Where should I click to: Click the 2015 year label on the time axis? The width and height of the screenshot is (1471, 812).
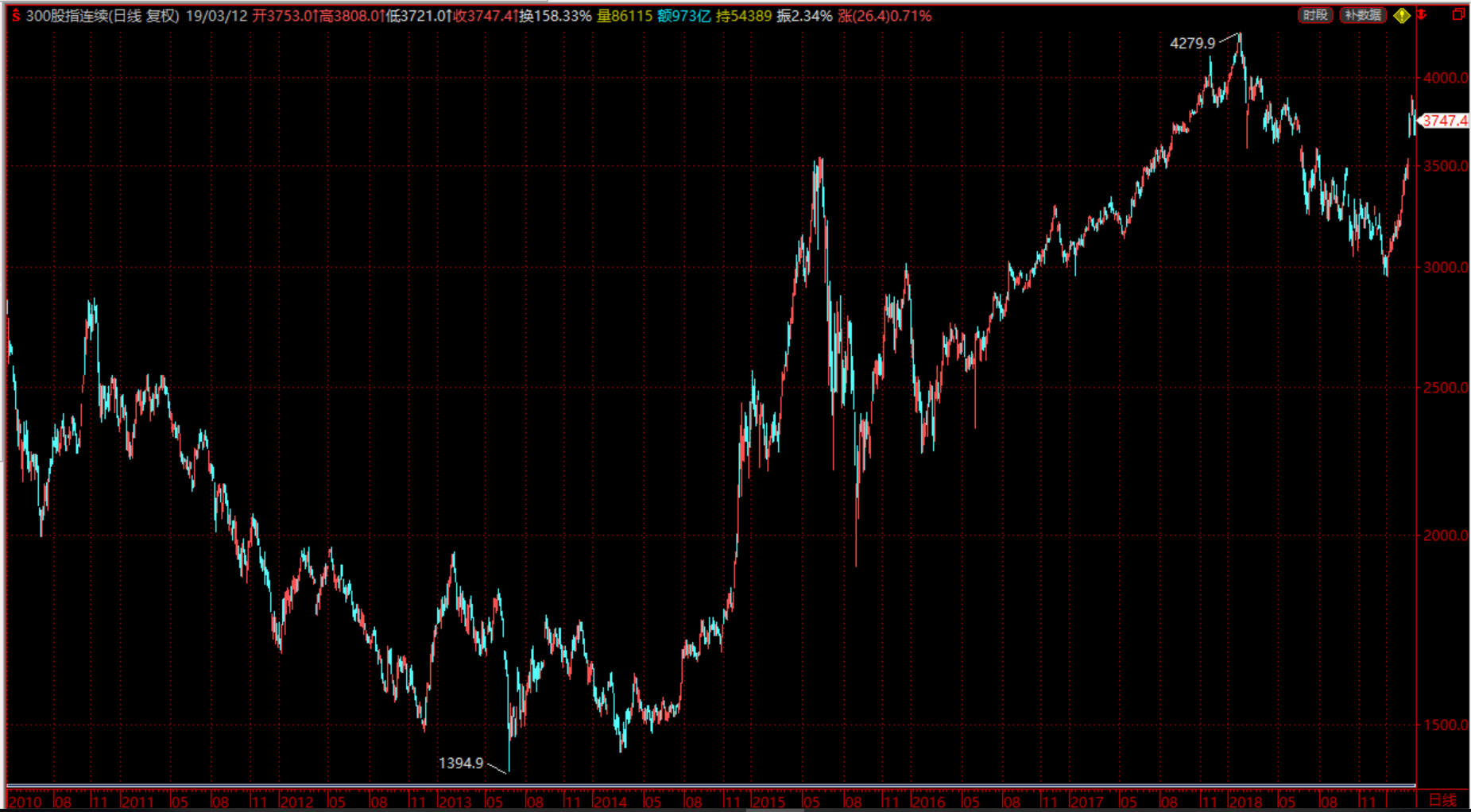pyautogui.click(x=768, y=802)
